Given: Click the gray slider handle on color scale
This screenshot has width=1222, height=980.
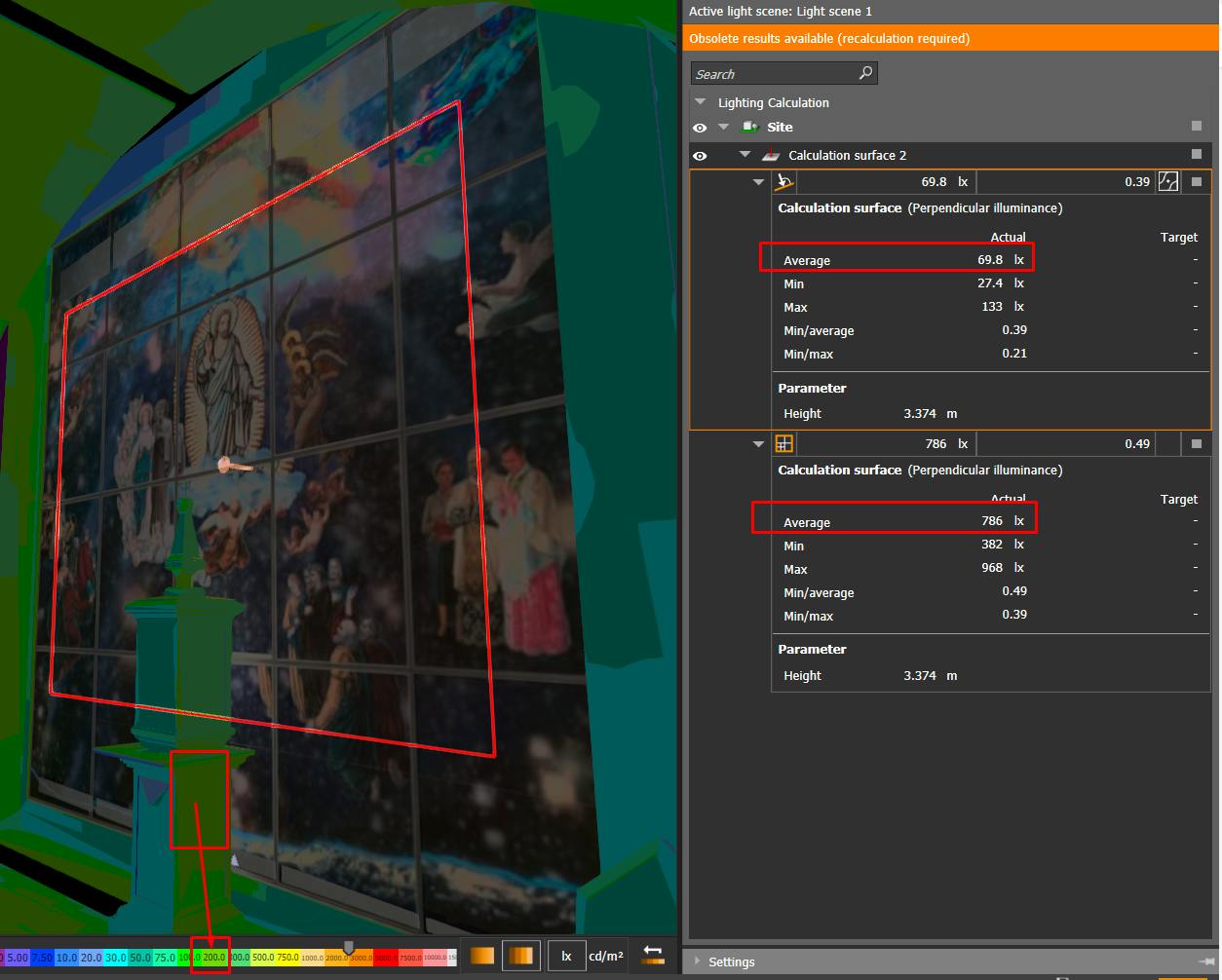Looking at the screenshot, I should click(x=349, y=947).
